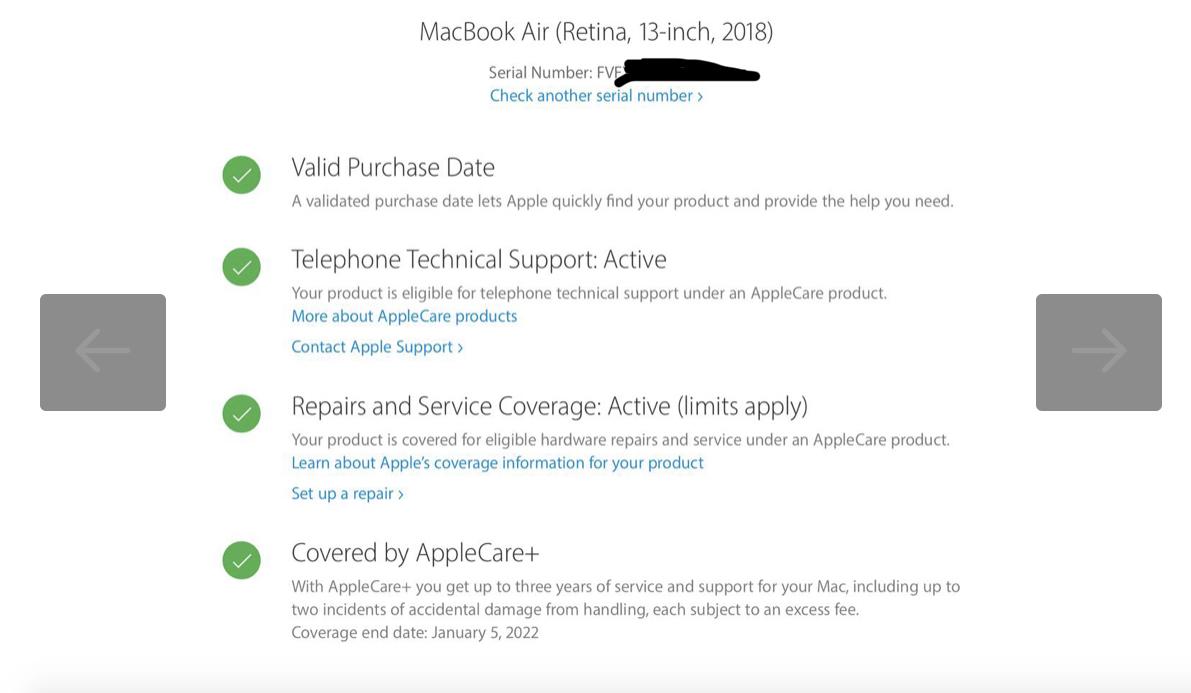Go to previous image with left arrow
The image size is (1191, 693).
tap(103, 352)
